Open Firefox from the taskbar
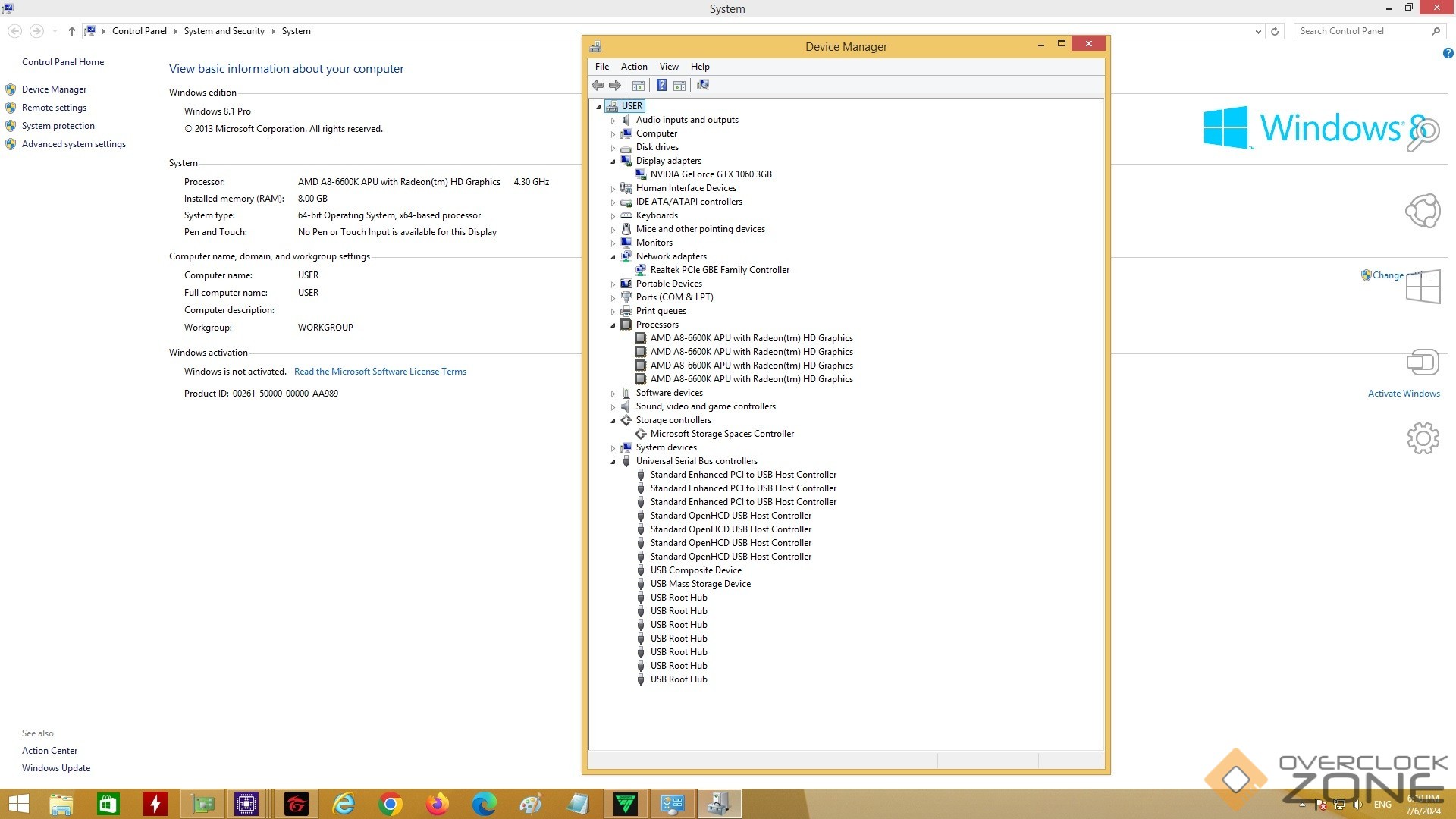 pos(438,804)
